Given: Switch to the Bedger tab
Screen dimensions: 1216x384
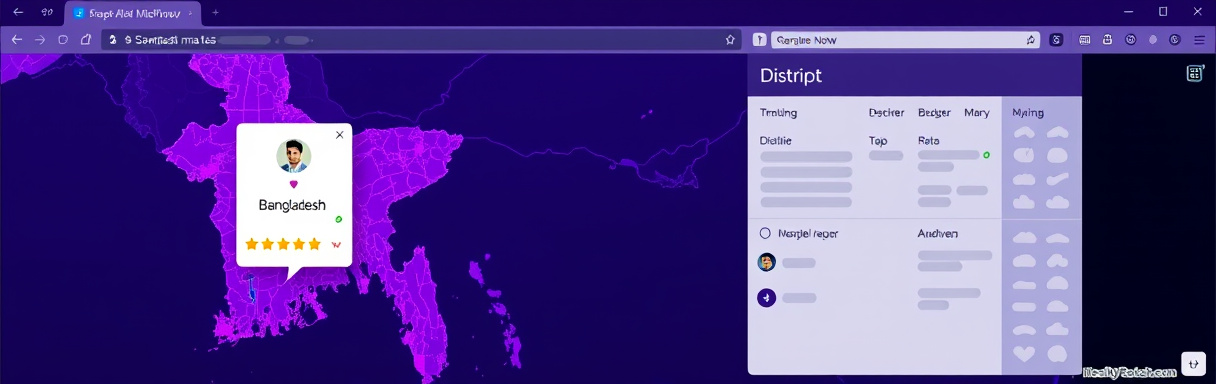Looking at the screenshot, I should [934, 113].
